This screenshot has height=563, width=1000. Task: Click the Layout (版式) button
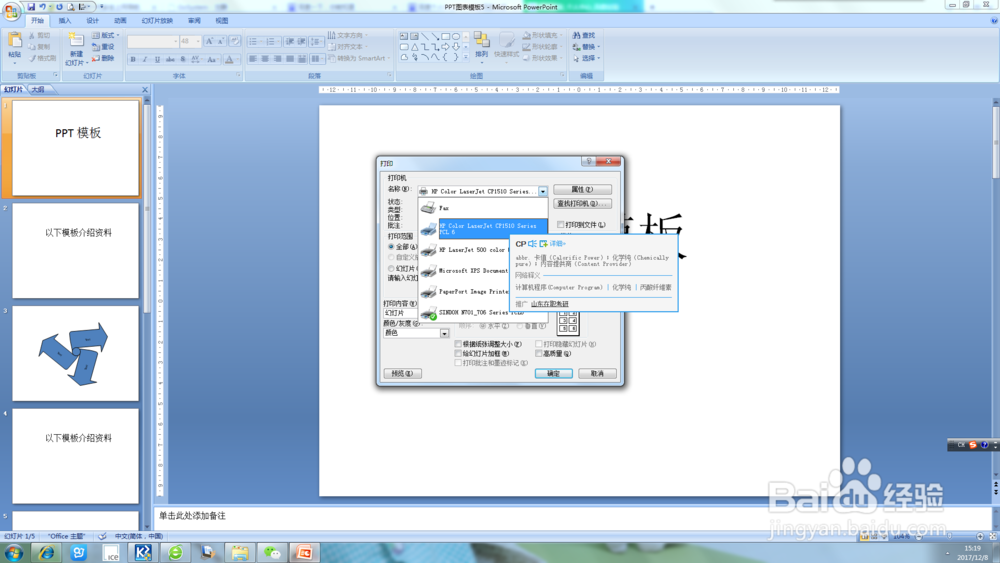click(x=105, y=35)
